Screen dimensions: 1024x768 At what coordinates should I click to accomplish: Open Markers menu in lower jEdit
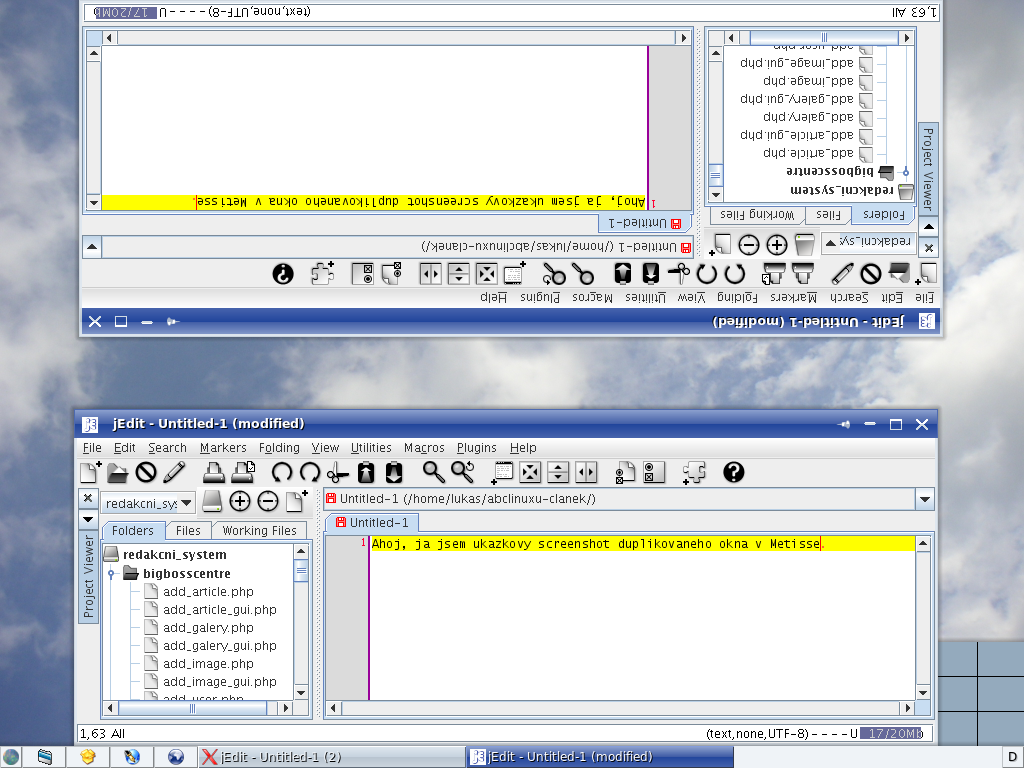tap(223, 447)
